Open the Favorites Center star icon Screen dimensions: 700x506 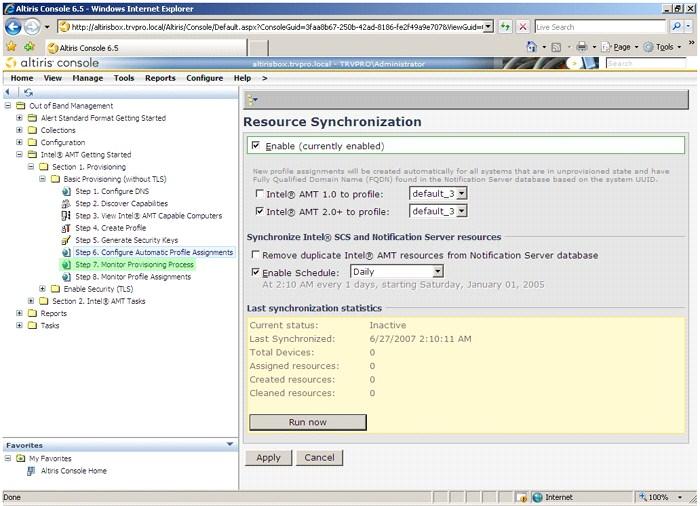point(12,46)
